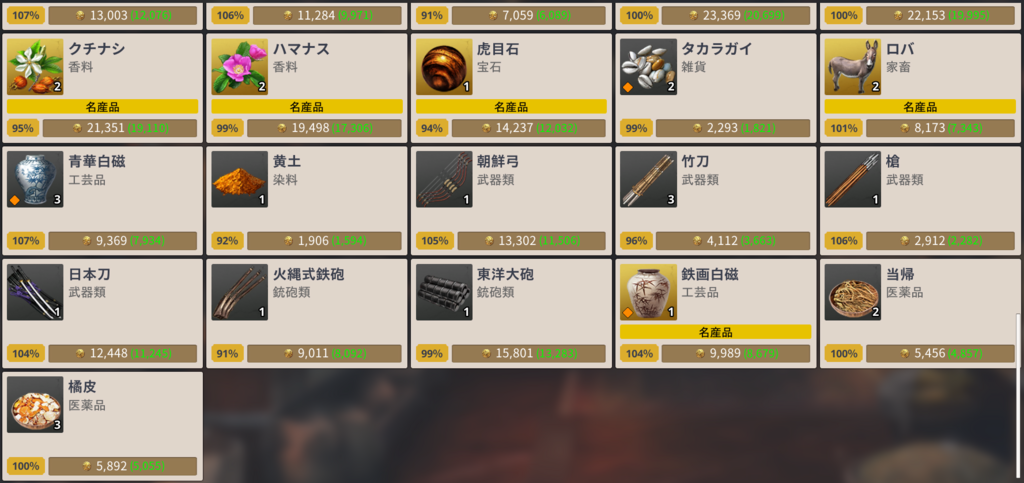
Task: Click the 107% rate badge for 青華白磁
Action: point(25,241)
